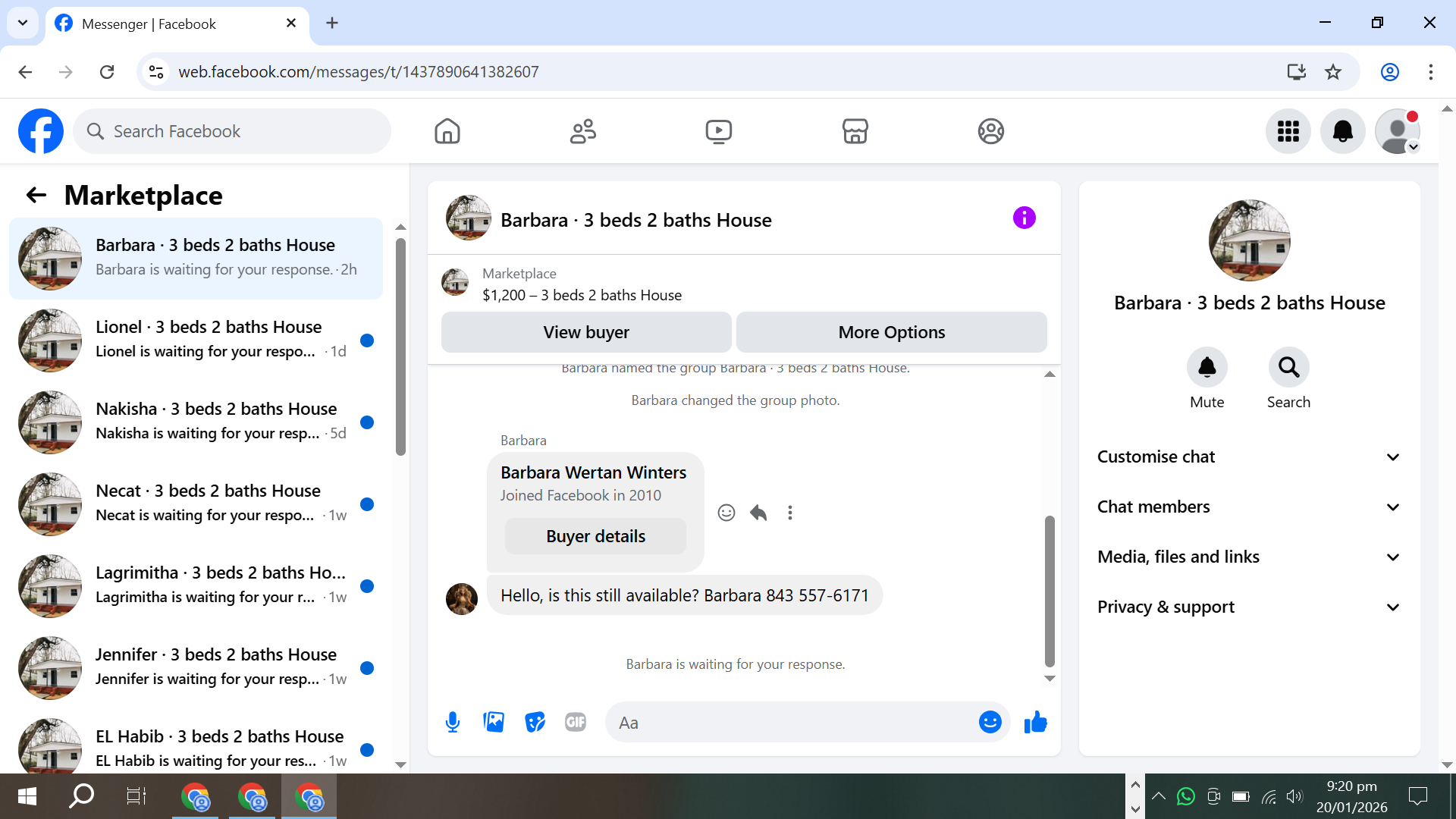
Task: Open the Friends icon in top navigation
Action: point(583,131)
